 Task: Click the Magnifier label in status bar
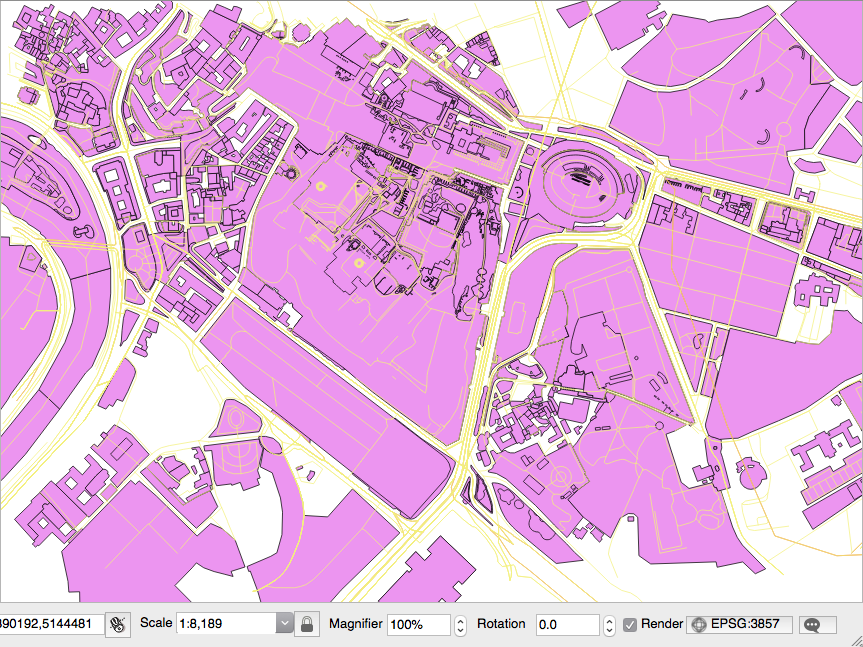(355, 624)
